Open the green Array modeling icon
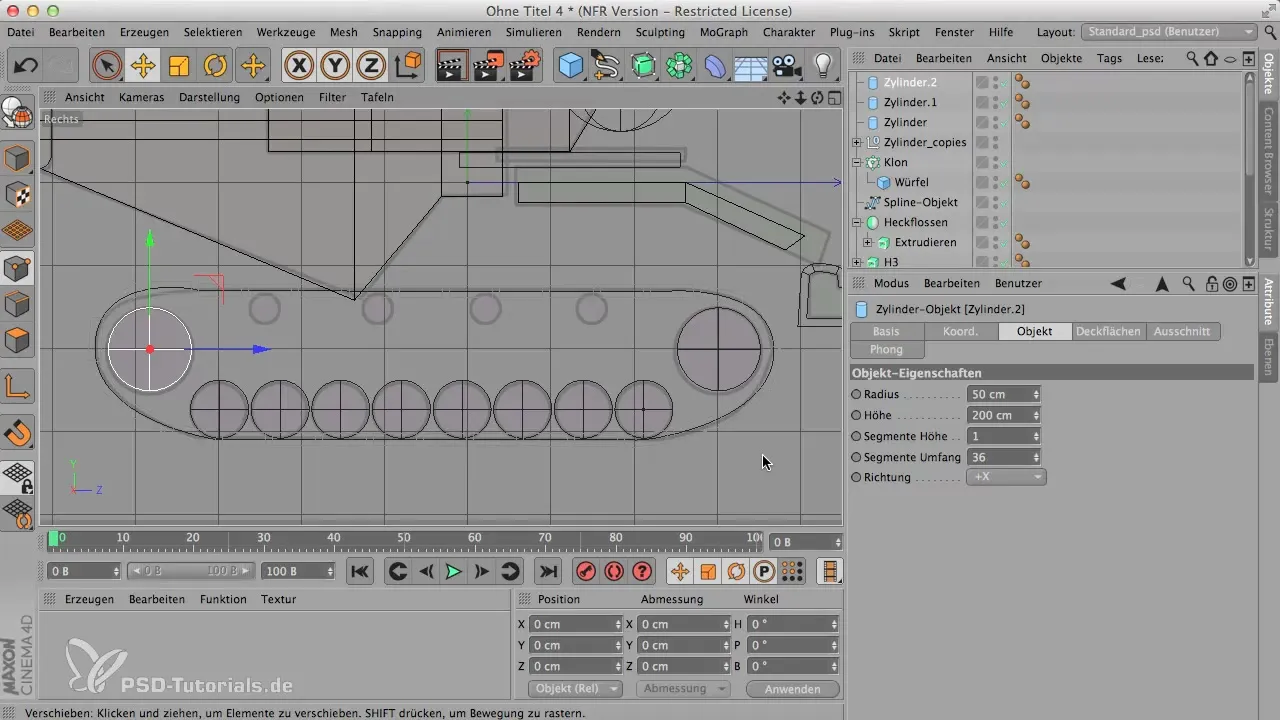This screenshot has height=720, width=1280. (x=679, y=66)
